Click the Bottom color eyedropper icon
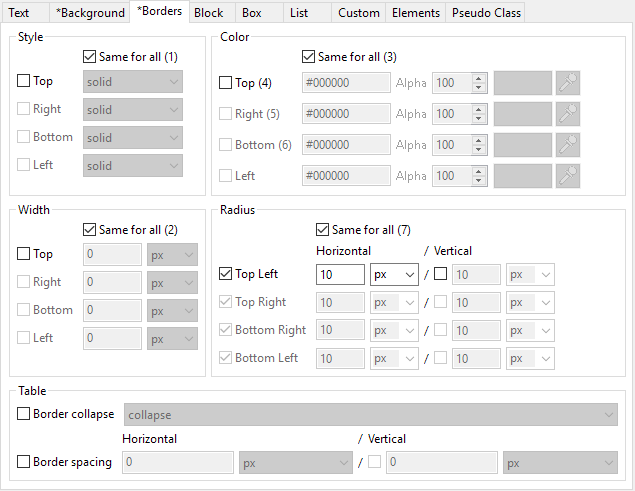Image resolution: width=635 pixels, height=491 pixels. point(569,145)
